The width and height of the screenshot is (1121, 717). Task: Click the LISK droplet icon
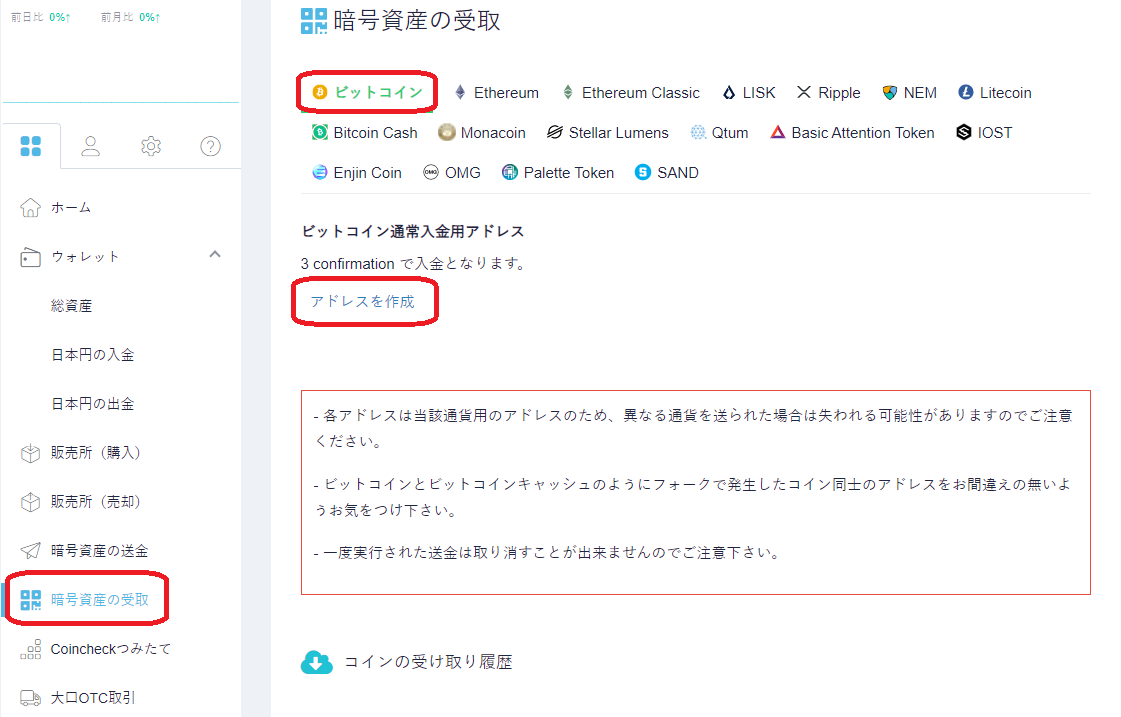point(729,93)
